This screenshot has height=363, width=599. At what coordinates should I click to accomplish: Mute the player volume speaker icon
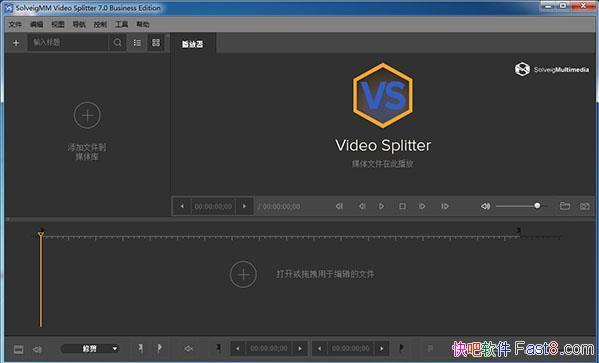pos(486,206)
